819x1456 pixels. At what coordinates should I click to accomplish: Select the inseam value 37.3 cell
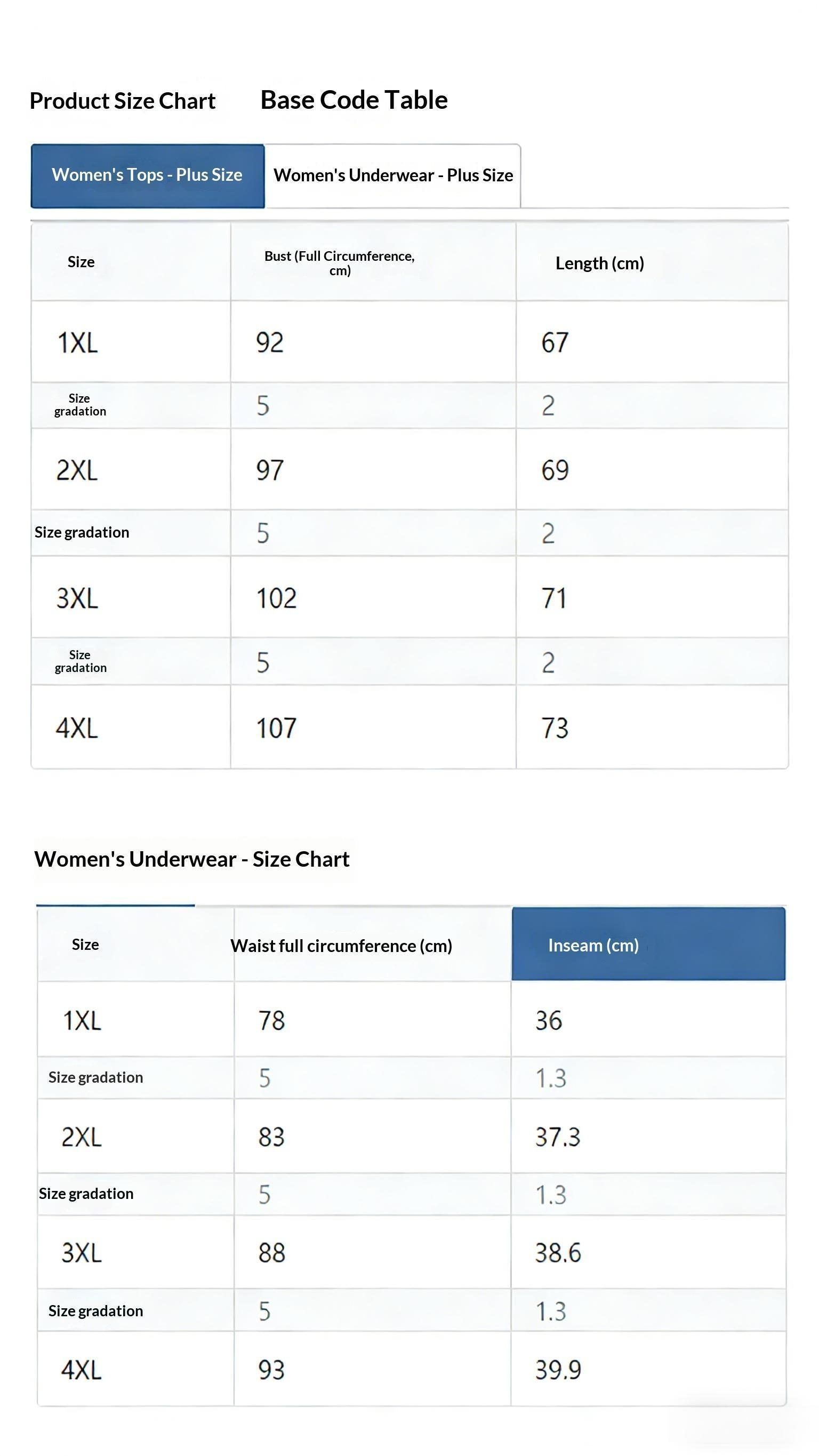click(x=558, y=1137)
